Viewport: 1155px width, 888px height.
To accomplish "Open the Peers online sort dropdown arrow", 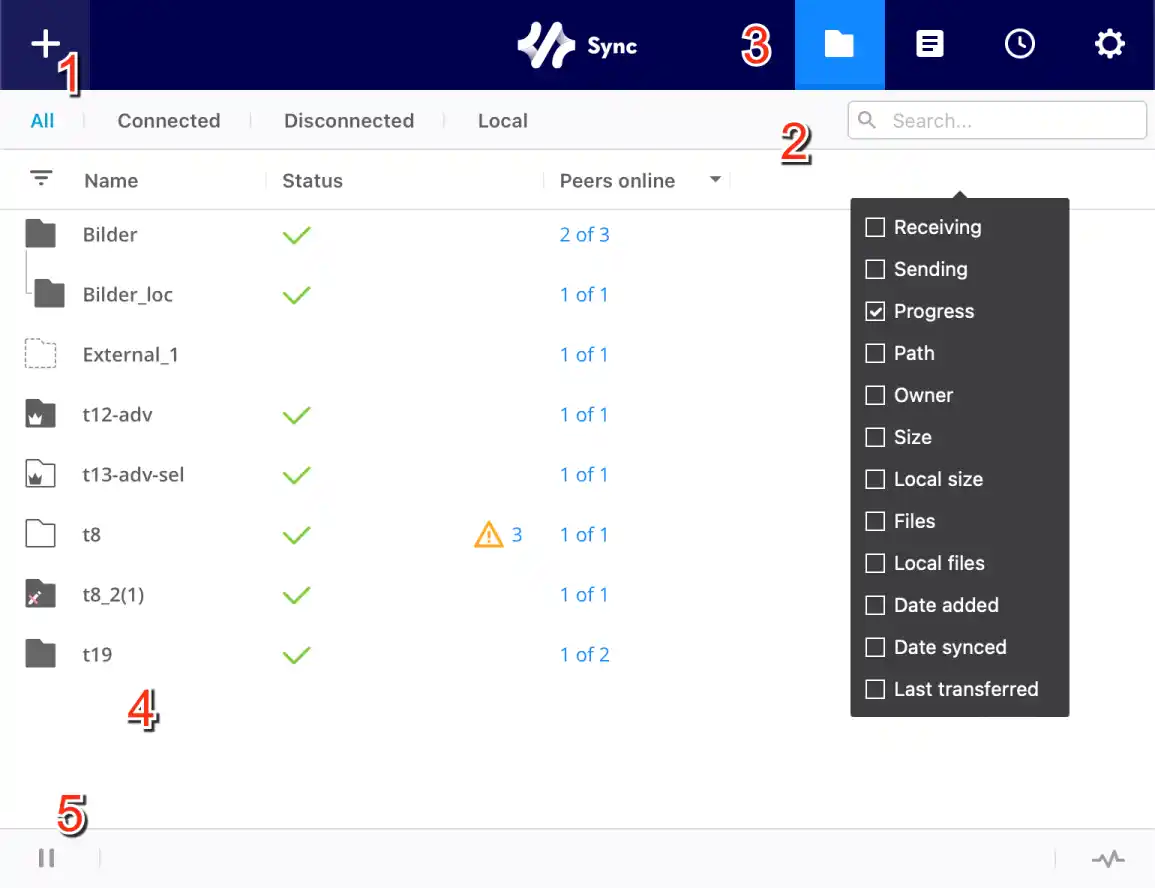I will (x=715, y=180).
